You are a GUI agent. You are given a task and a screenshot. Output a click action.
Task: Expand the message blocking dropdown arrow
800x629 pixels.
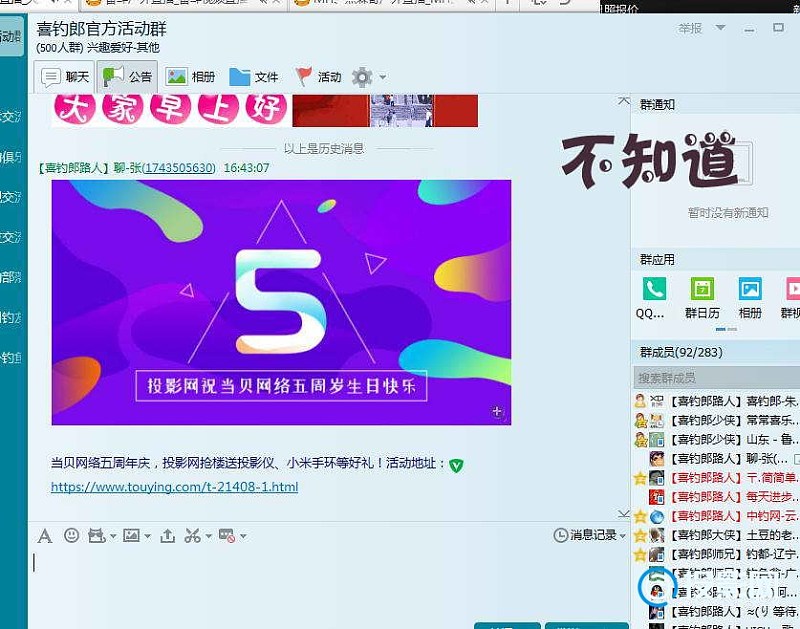(243, 536)
